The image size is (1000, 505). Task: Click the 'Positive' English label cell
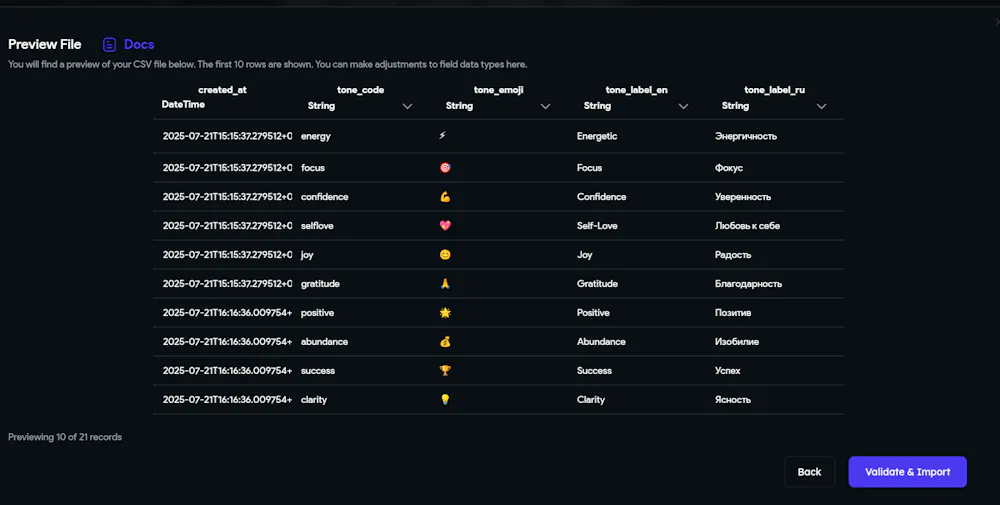tap(593, 313)
